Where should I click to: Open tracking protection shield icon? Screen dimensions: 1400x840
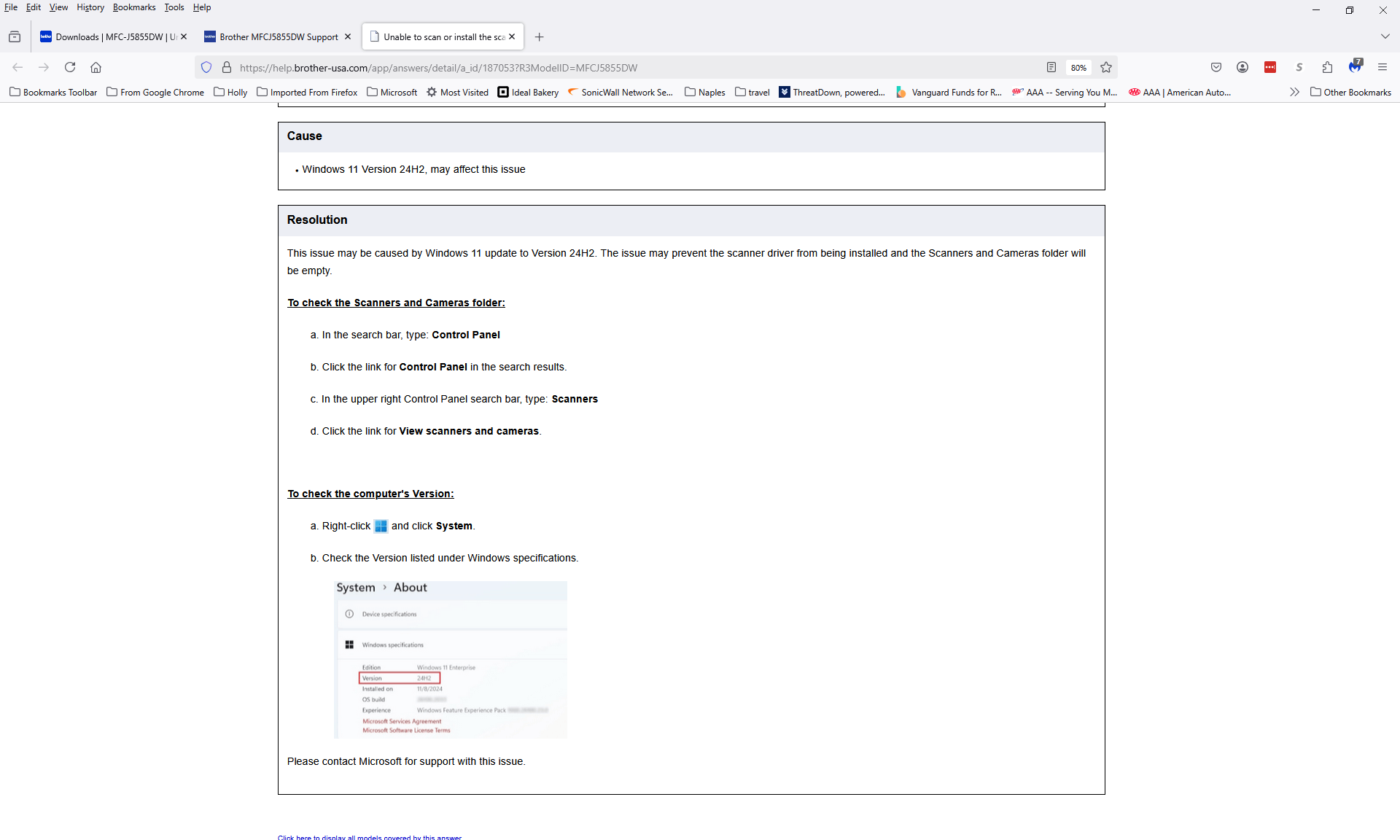tap(206, 67)
